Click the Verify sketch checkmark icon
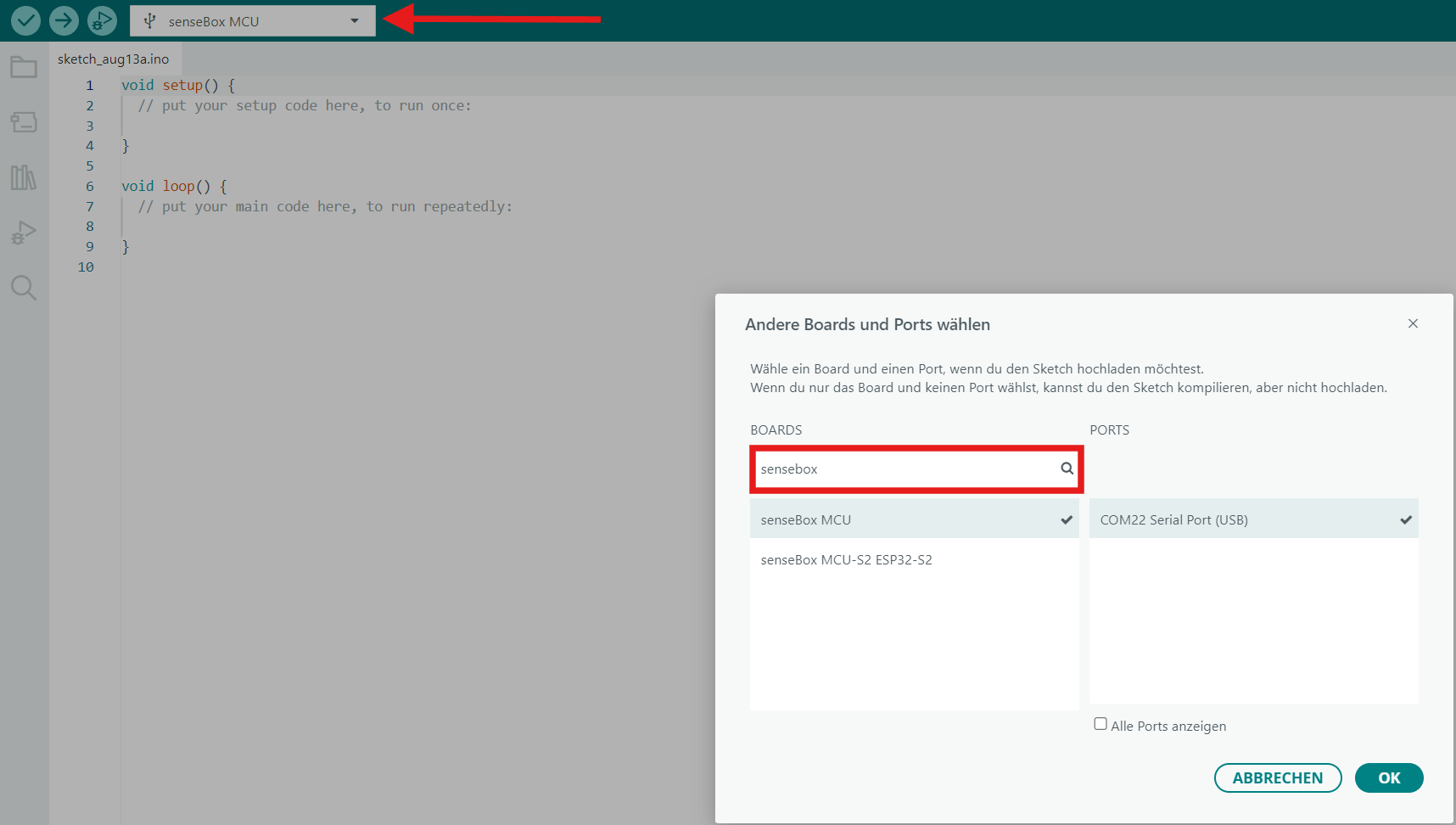Image resolution: width=1456 pixels, height=825 pixels. tap(25, 20)
